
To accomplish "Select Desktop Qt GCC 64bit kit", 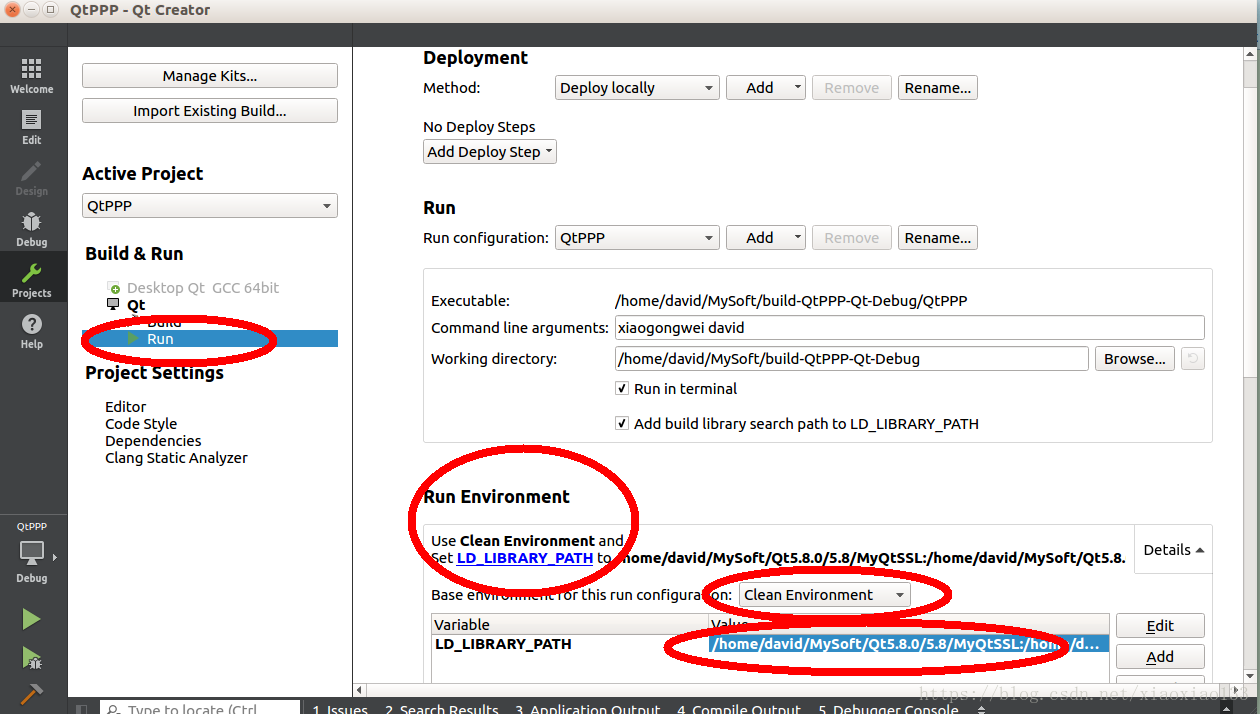I will click(x=203, y=288).
